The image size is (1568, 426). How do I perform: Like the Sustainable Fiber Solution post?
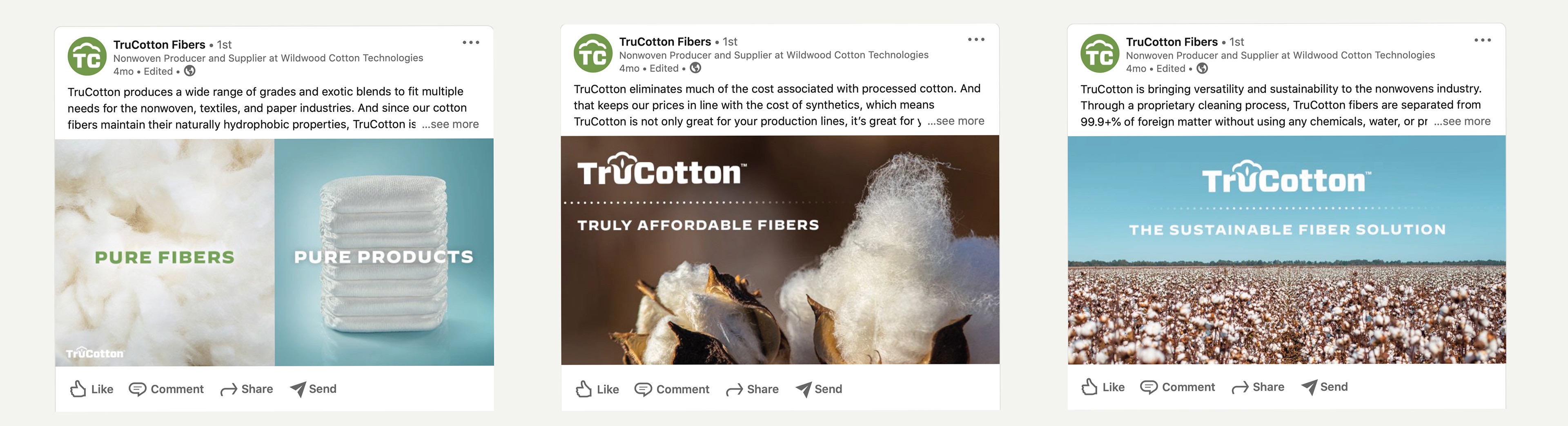1103,387
